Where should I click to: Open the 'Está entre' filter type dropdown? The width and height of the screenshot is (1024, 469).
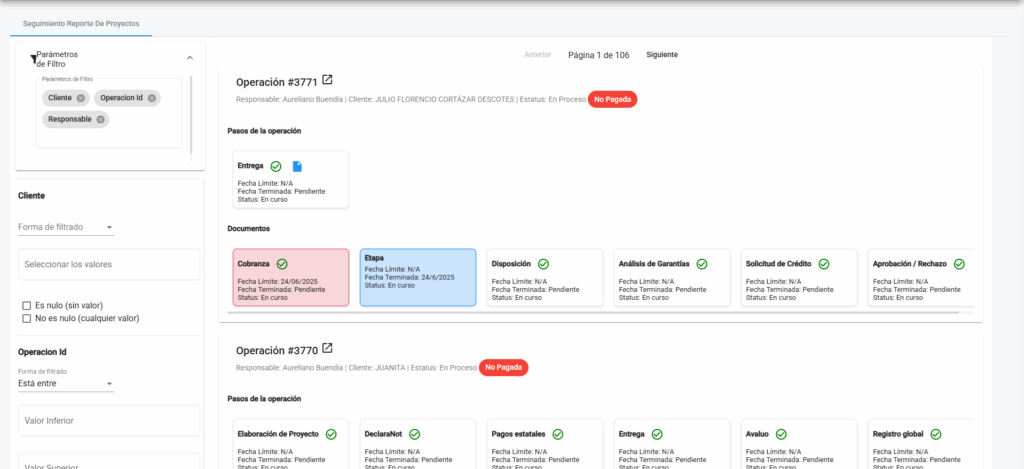pos(66,383)
